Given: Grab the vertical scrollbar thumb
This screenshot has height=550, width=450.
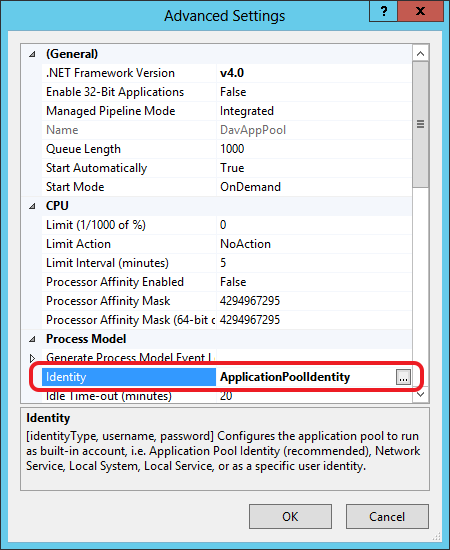Looking at the screenshot, I should point(421,124).
